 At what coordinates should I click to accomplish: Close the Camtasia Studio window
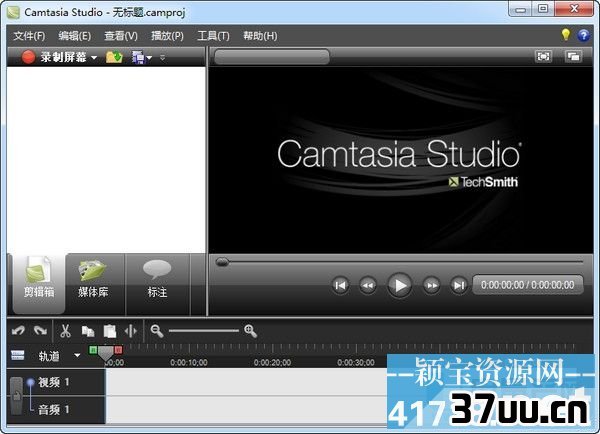click(x=574, y=9)
